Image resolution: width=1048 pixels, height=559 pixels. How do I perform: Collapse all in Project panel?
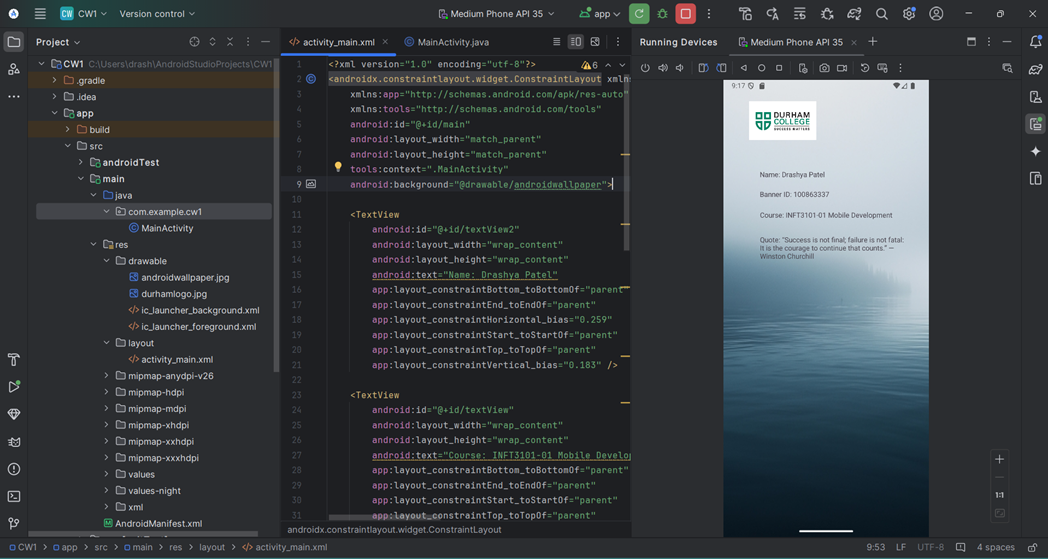[230, 41]
